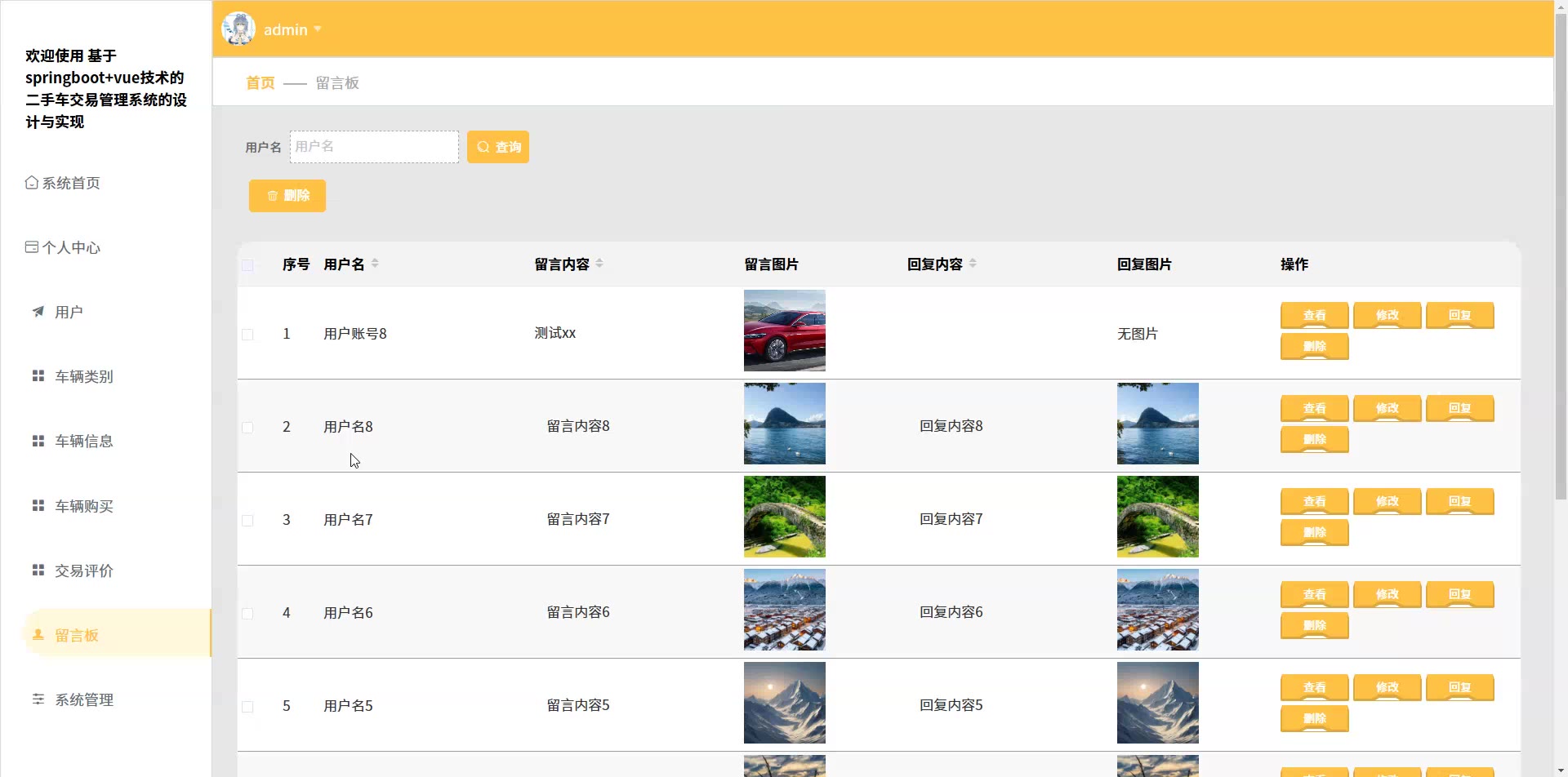Click the person icon beside 留言板
1568x777 pixels.
coord(38,635)
